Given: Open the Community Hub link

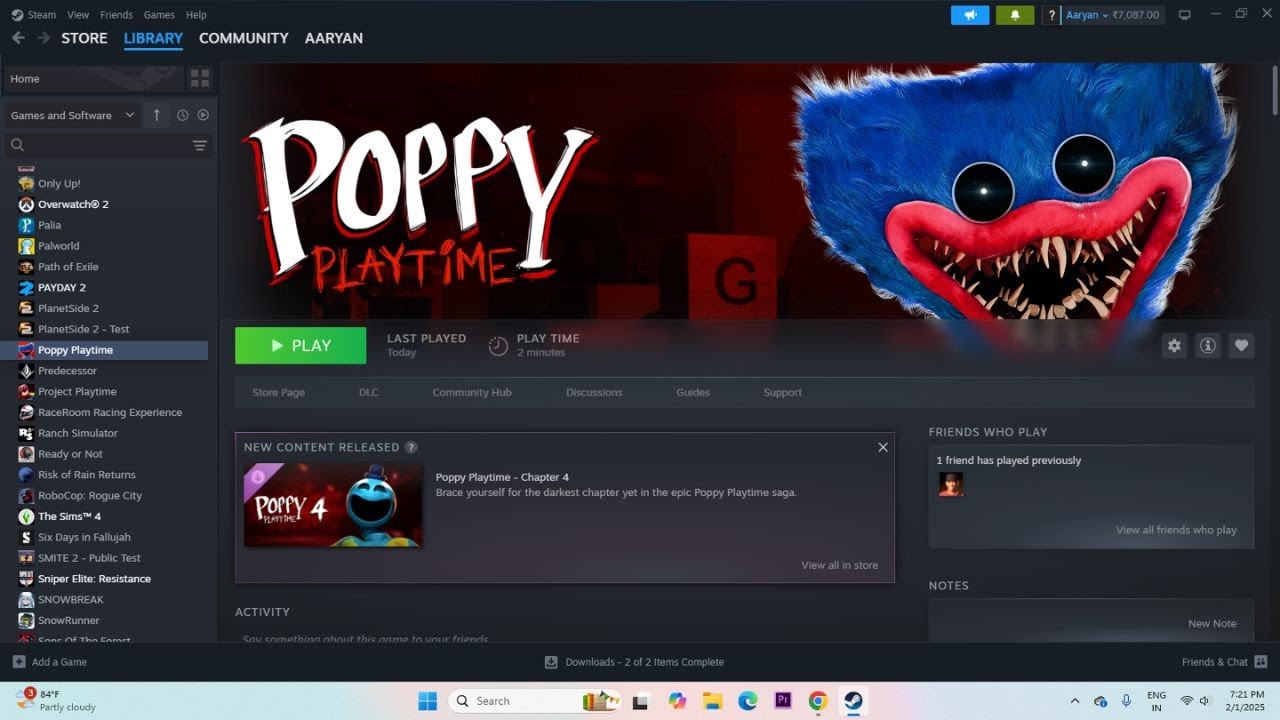Looking at the screenshot, I should pos(472,392).
